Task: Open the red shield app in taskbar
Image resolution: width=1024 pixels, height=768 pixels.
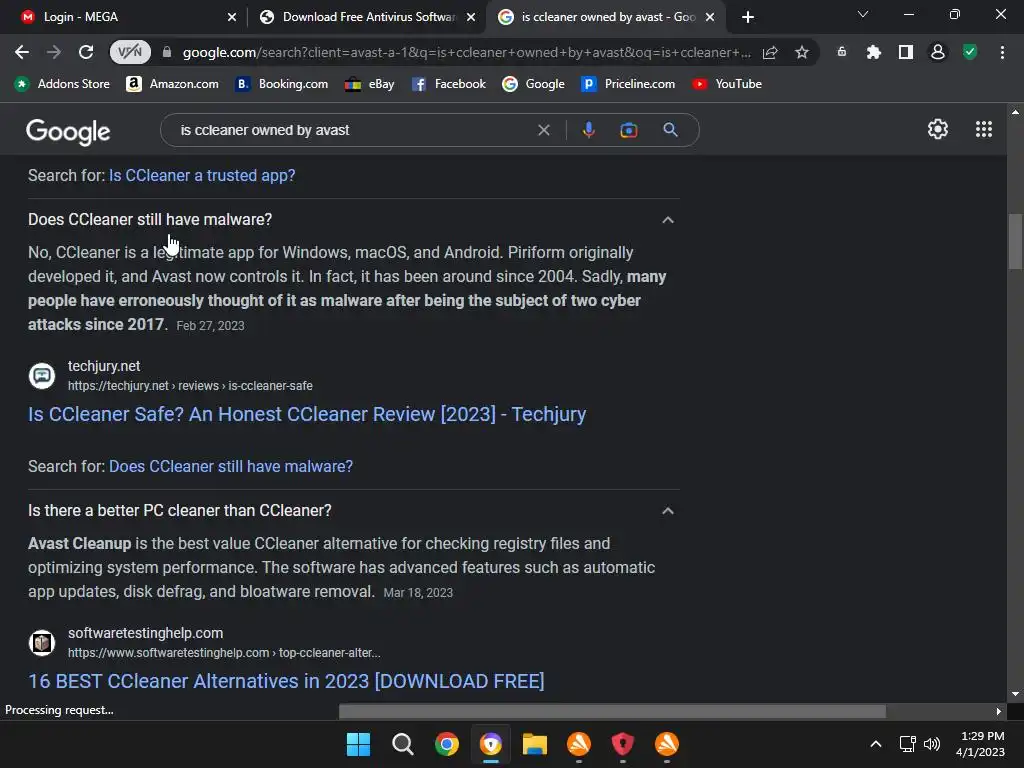Action: (622, 744)
